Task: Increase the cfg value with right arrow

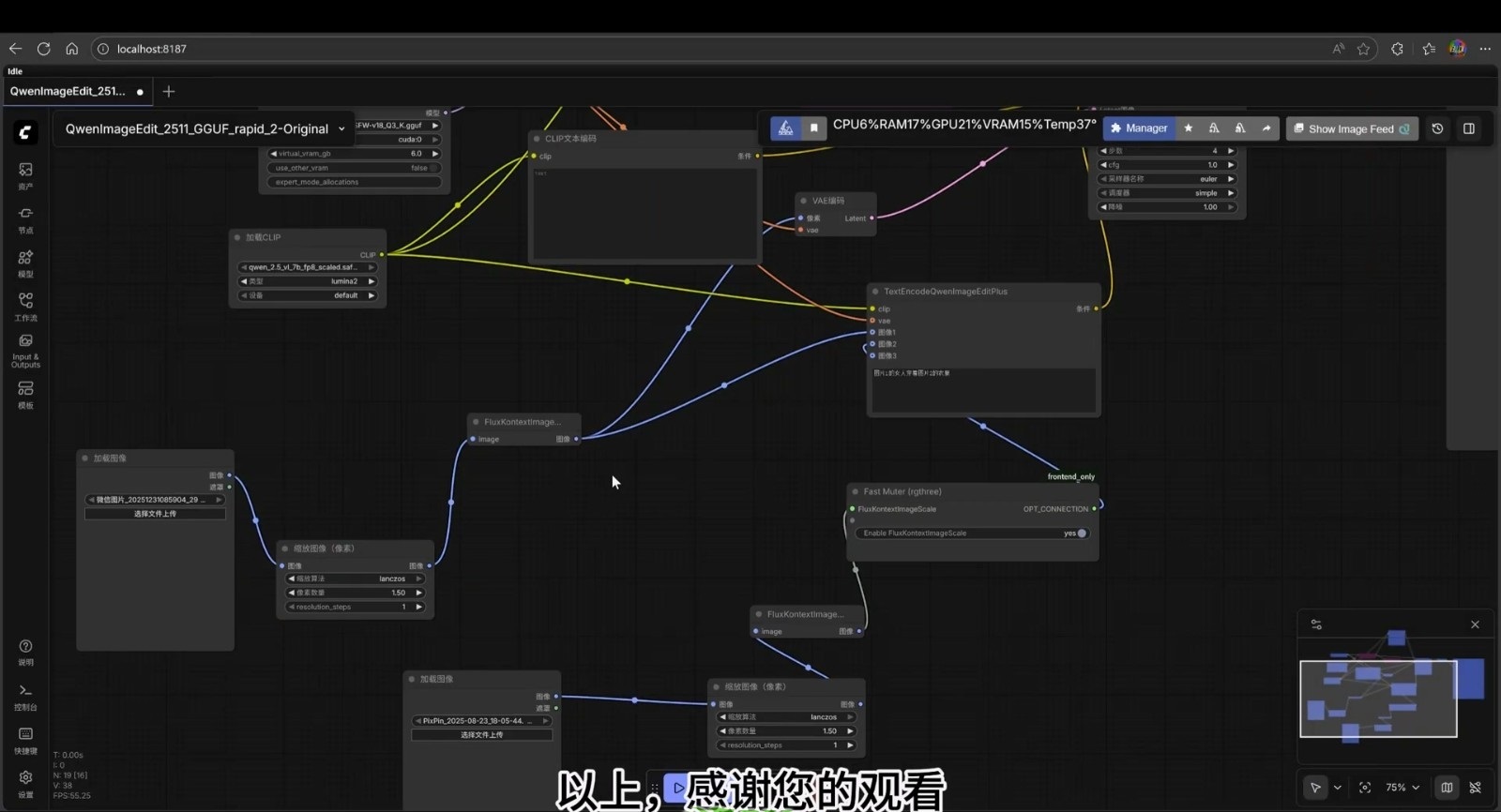Action: pyautogui.click(x=1231, y=165)
